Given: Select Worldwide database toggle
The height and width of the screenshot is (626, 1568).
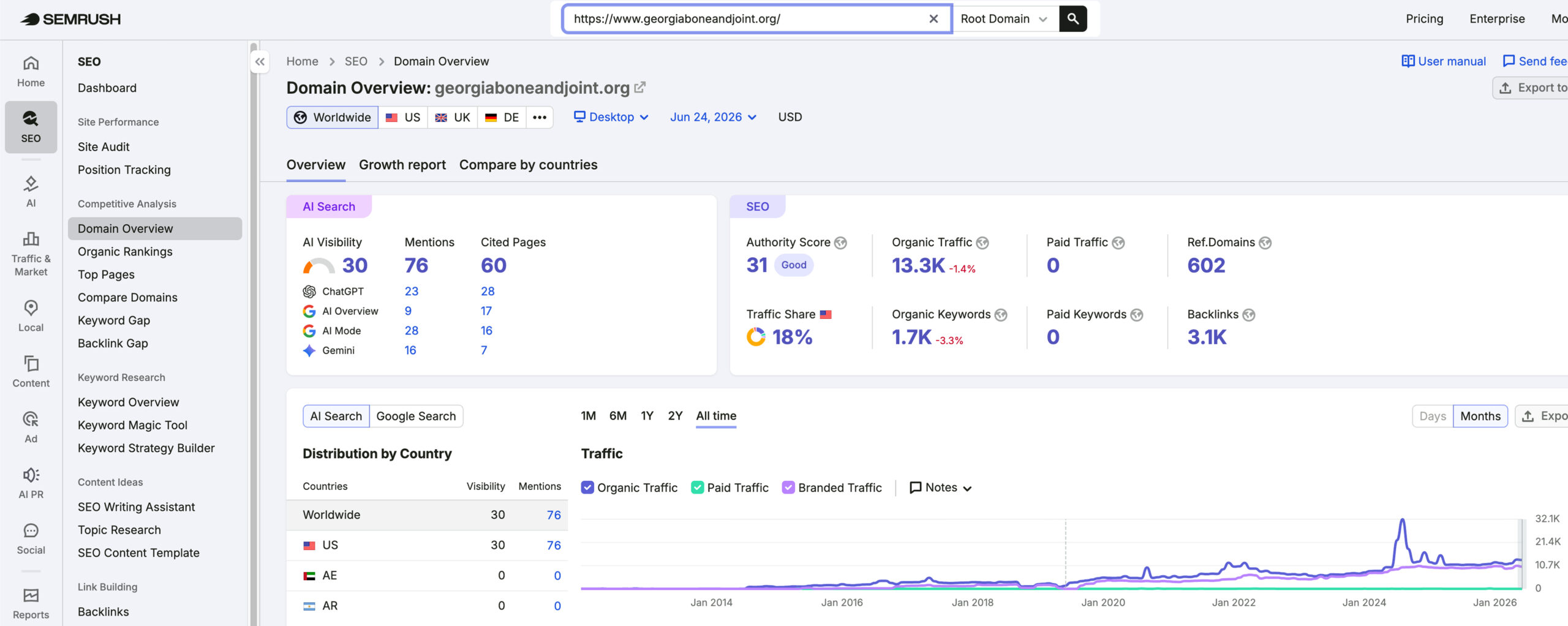Looking at the screenshot, I should click(333, 117).
